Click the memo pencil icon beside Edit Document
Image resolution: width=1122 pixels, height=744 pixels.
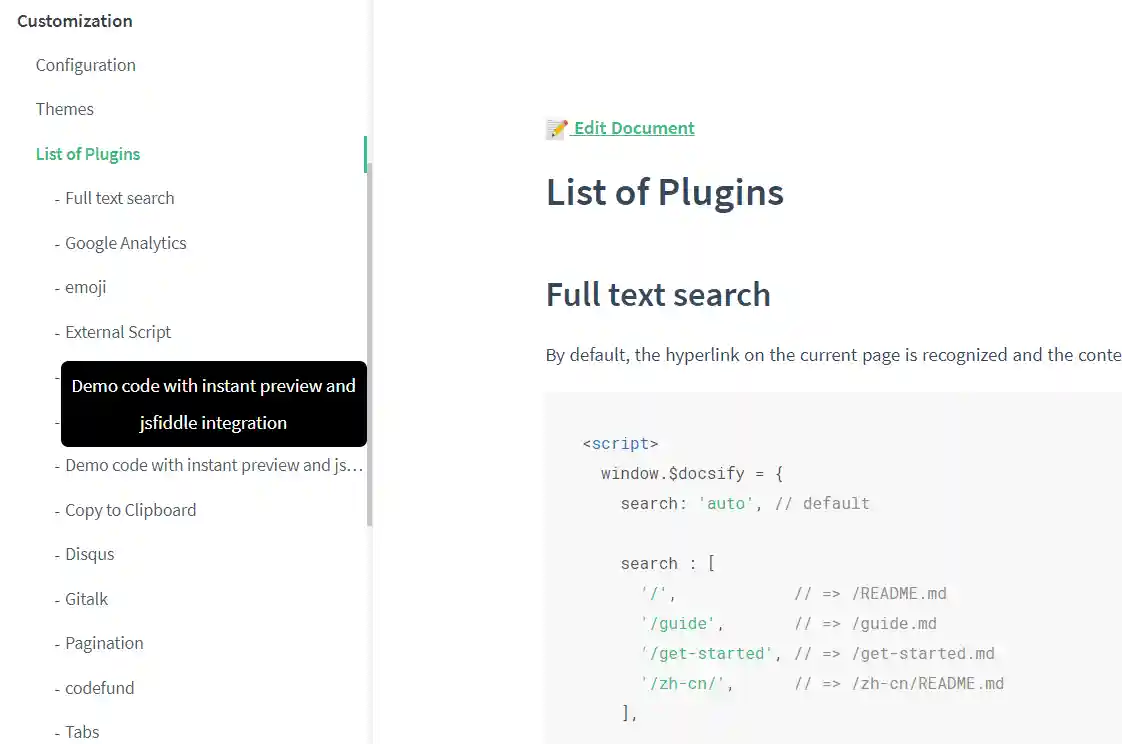click(557, 129)
